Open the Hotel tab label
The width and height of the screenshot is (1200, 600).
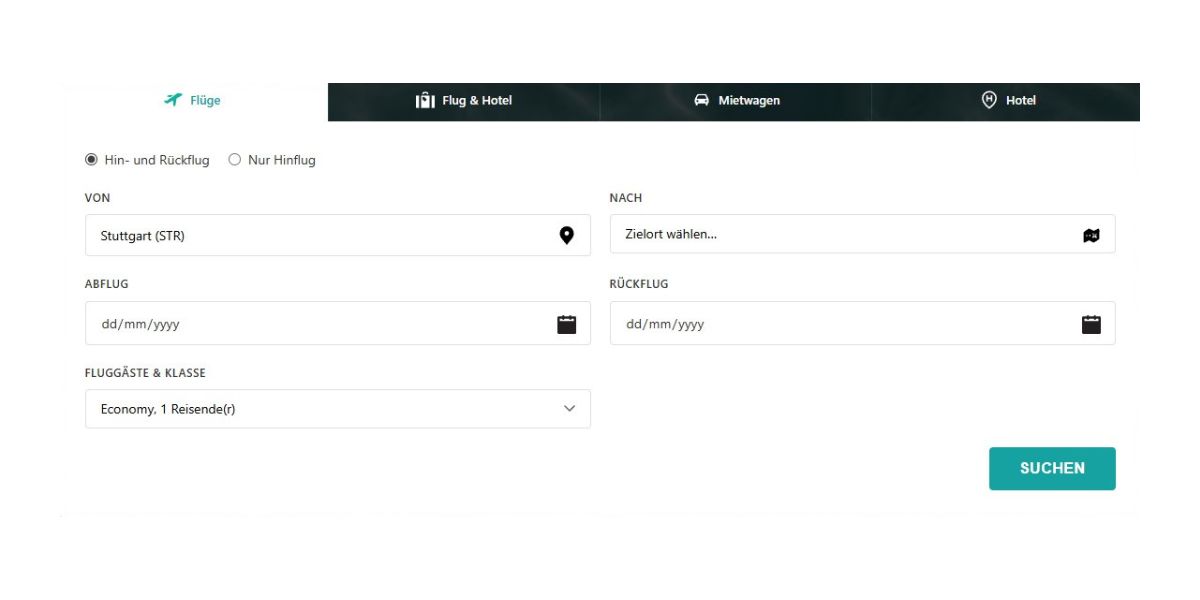click(1020, 101)
